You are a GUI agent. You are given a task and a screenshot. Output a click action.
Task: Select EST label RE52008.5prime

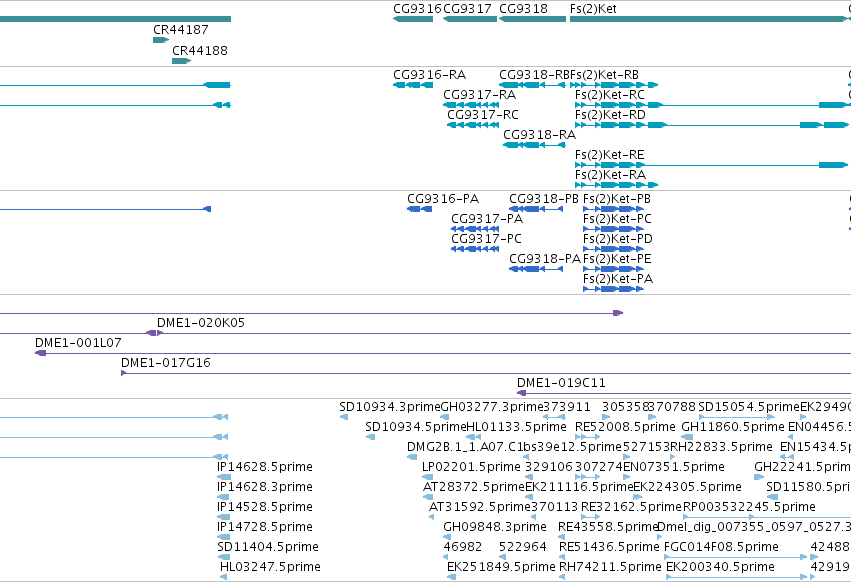click(x=625, y=427)
